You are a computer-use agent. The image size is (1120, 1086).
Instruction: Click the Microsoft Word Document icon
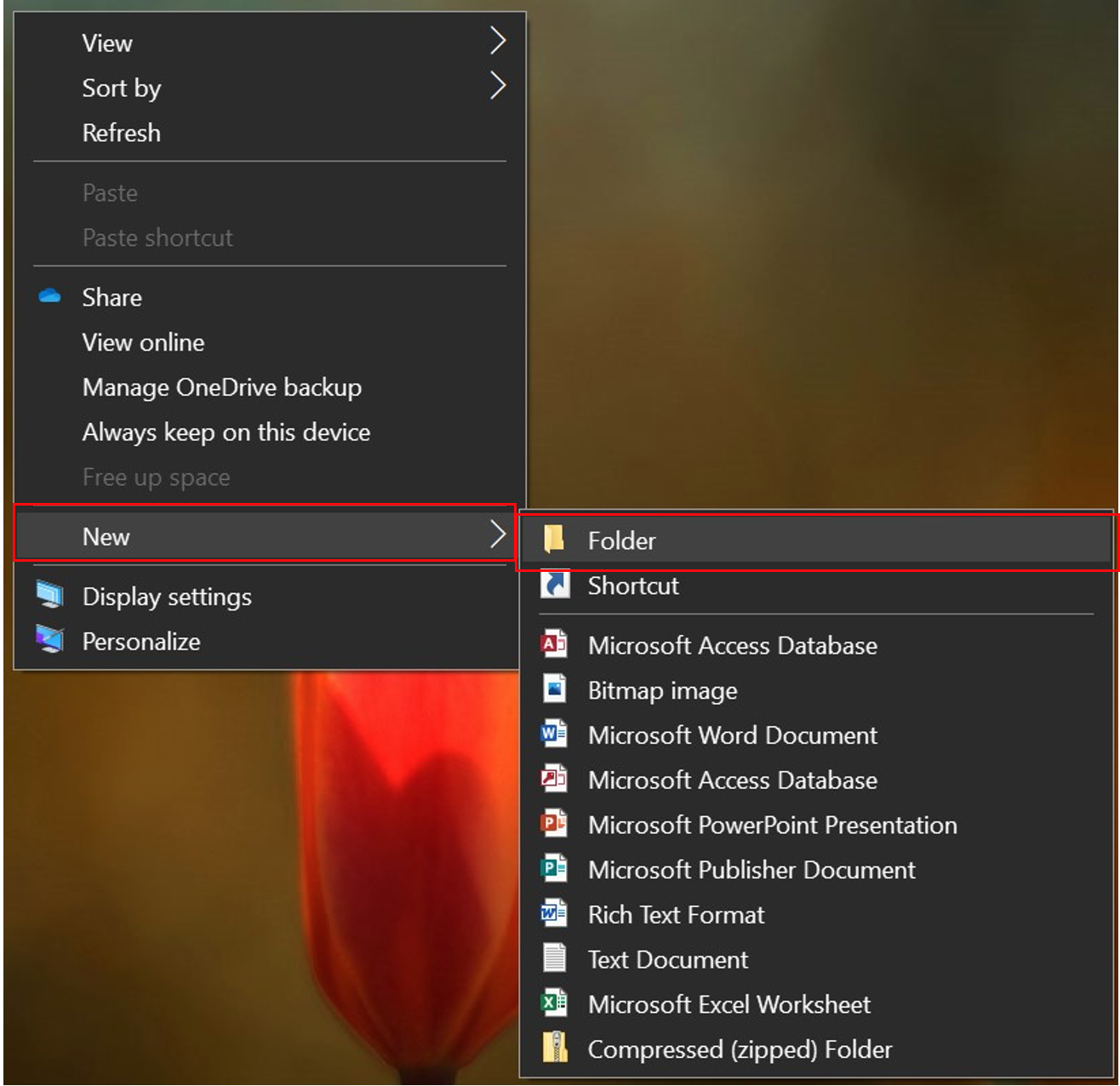554,734
